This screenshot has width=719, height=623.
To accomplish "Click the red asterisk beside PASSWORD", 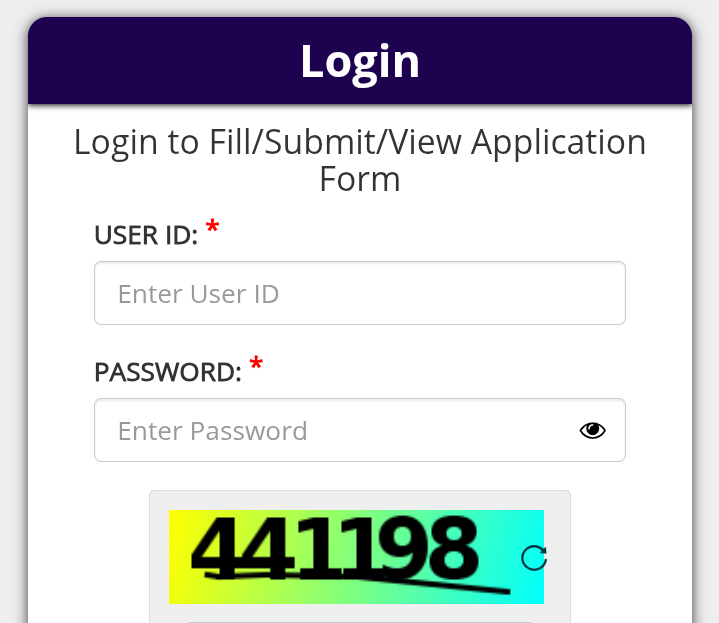I will point(256,366).
